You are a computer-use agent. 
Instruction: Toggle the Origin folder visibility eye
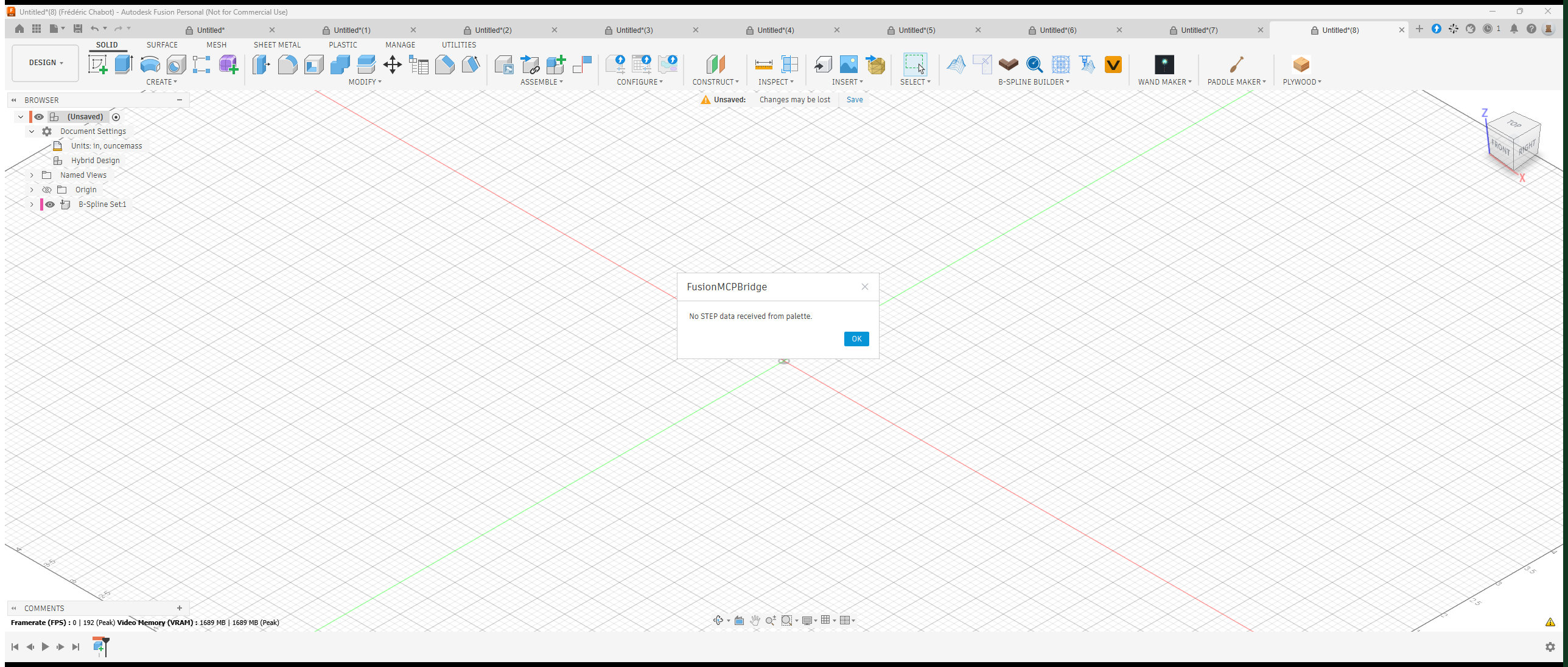click(47, 190)
